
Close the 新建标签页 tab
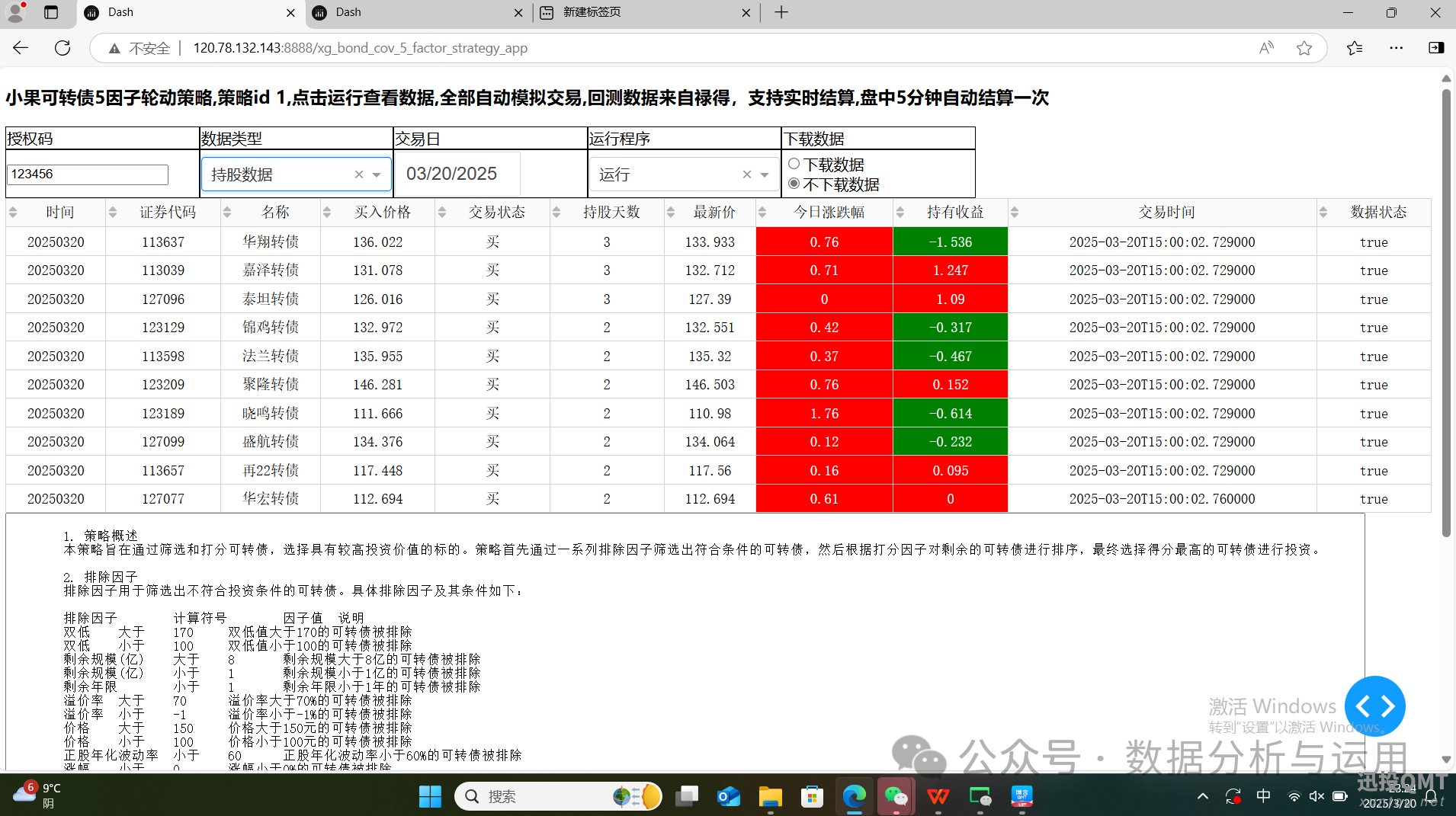click(746, 12)
